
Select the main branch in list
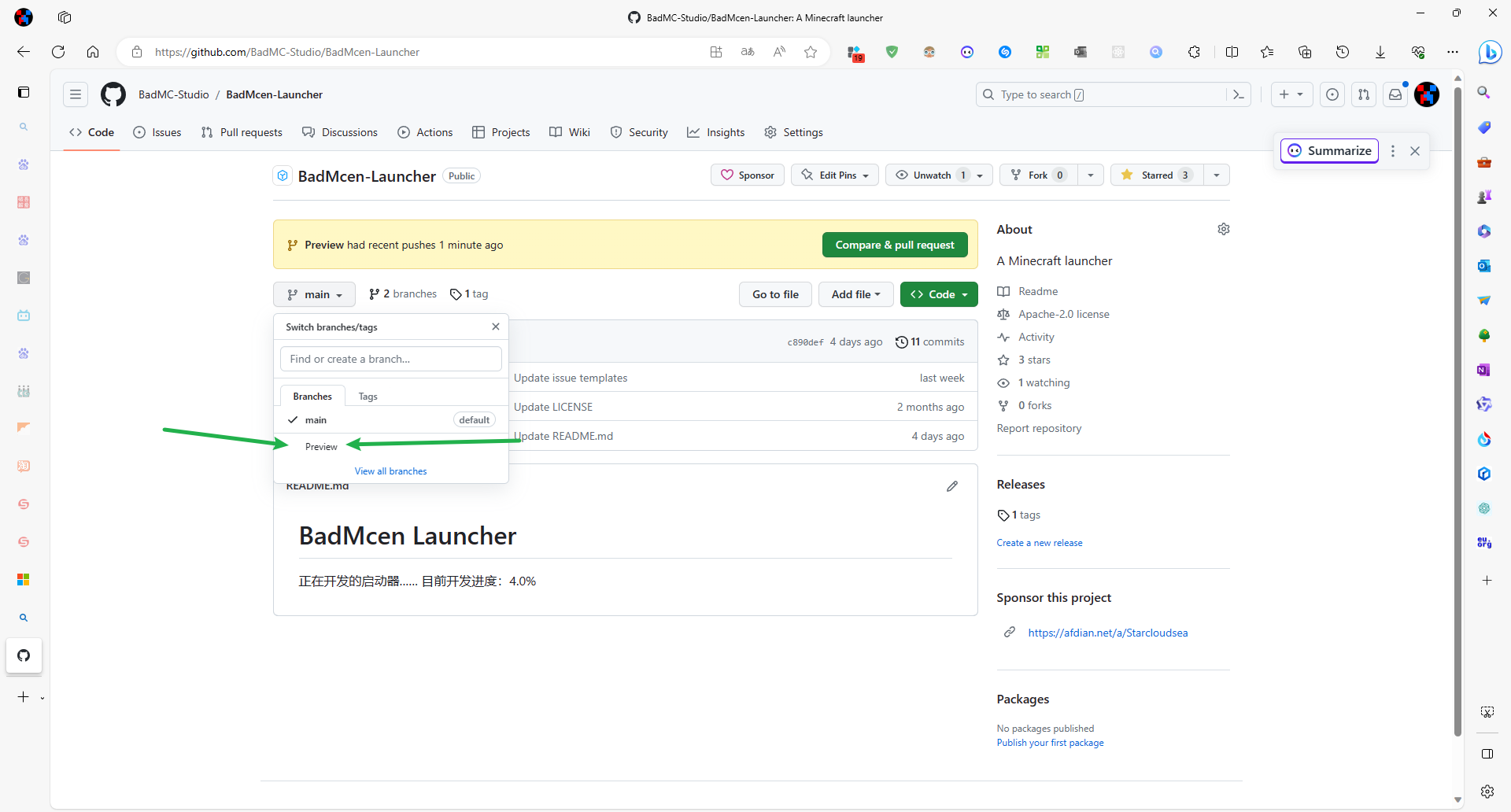(391, 420)
